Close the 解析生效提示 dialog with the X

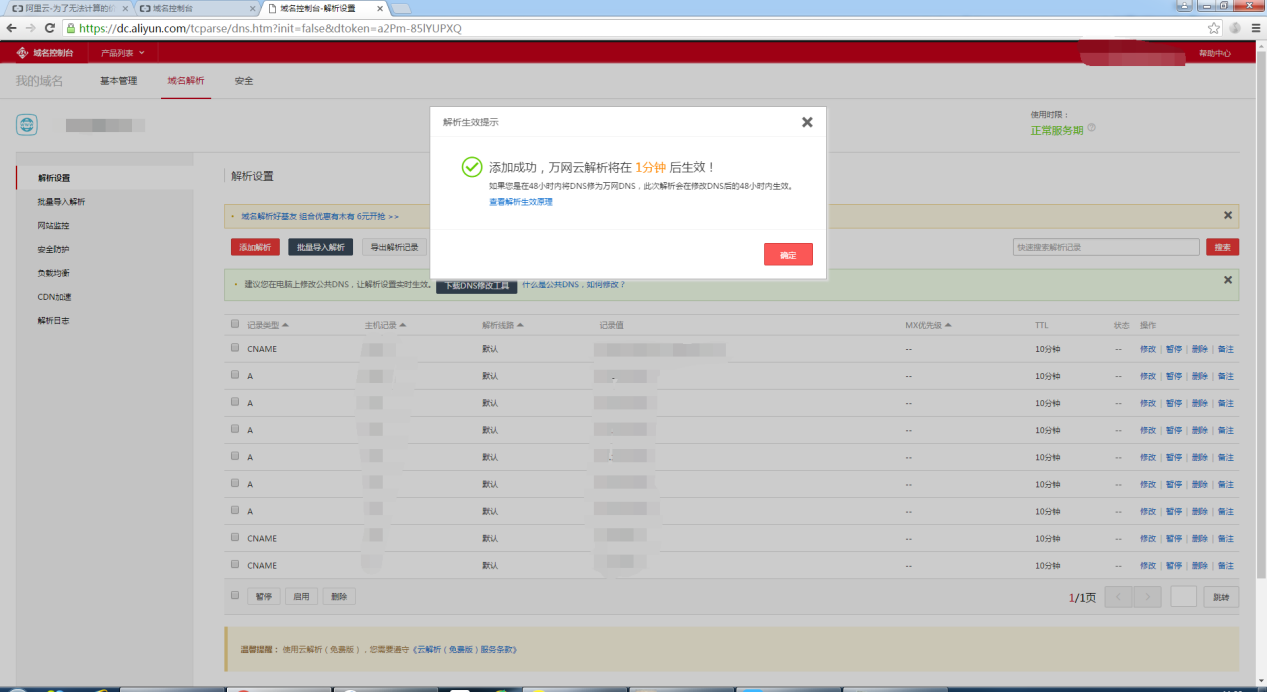(x=807, y=122)
